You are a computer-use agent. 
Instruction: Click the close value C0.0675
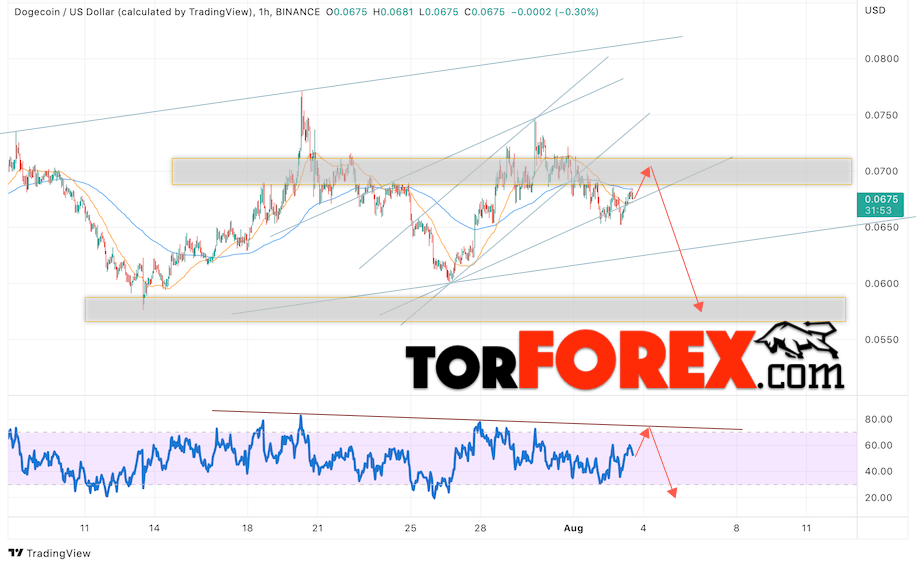pyautogui.click(x=485, y=12)
